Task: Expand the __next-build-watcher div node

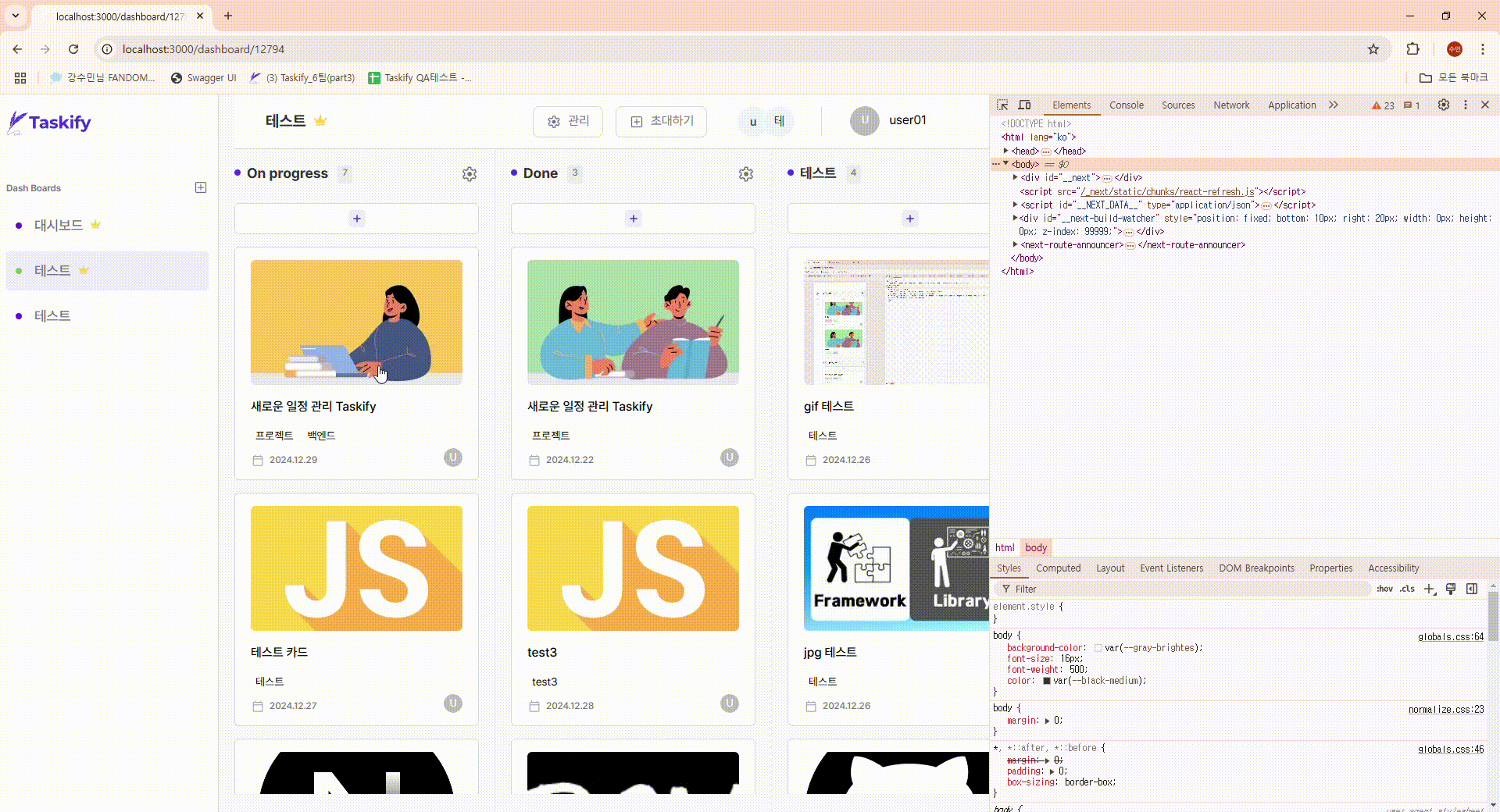Action: [x=1015, y=218]
